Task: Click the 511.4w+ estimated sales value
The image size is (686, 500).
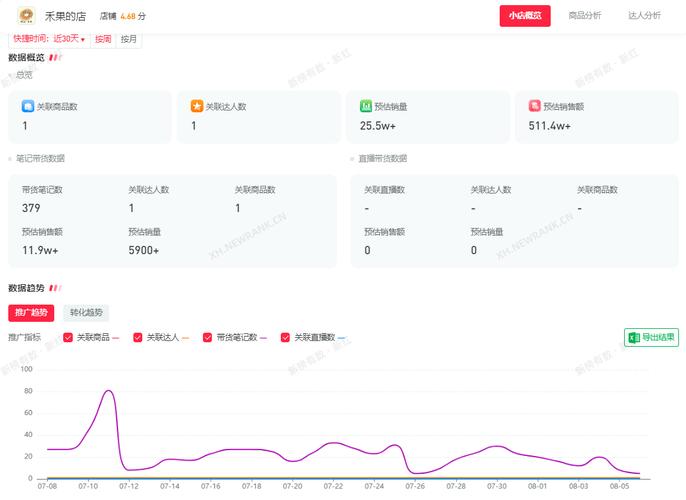Action: (549, 126)
